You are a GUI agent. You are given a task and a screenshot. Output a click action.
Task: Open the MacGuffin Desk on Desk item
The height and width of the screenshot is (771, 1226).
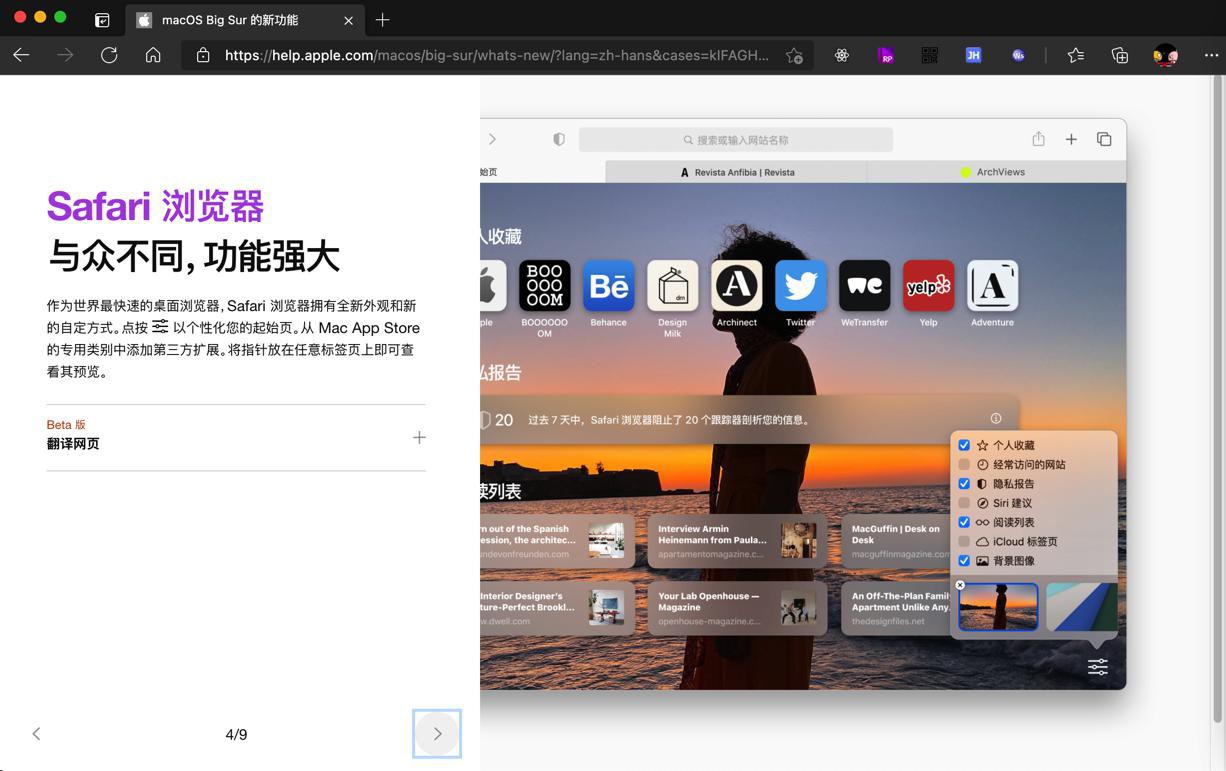click(897, 541)
